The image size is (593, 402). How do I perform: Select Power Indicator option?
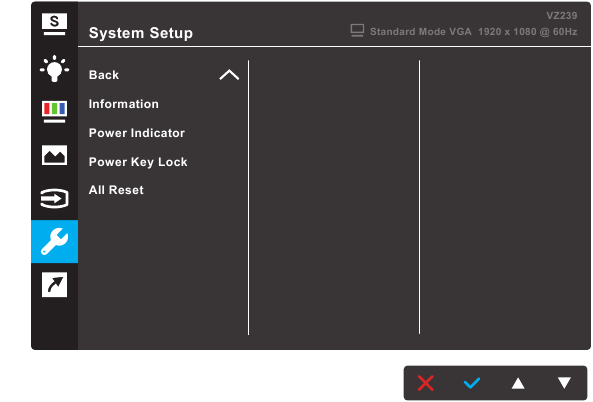click(137, 133)
